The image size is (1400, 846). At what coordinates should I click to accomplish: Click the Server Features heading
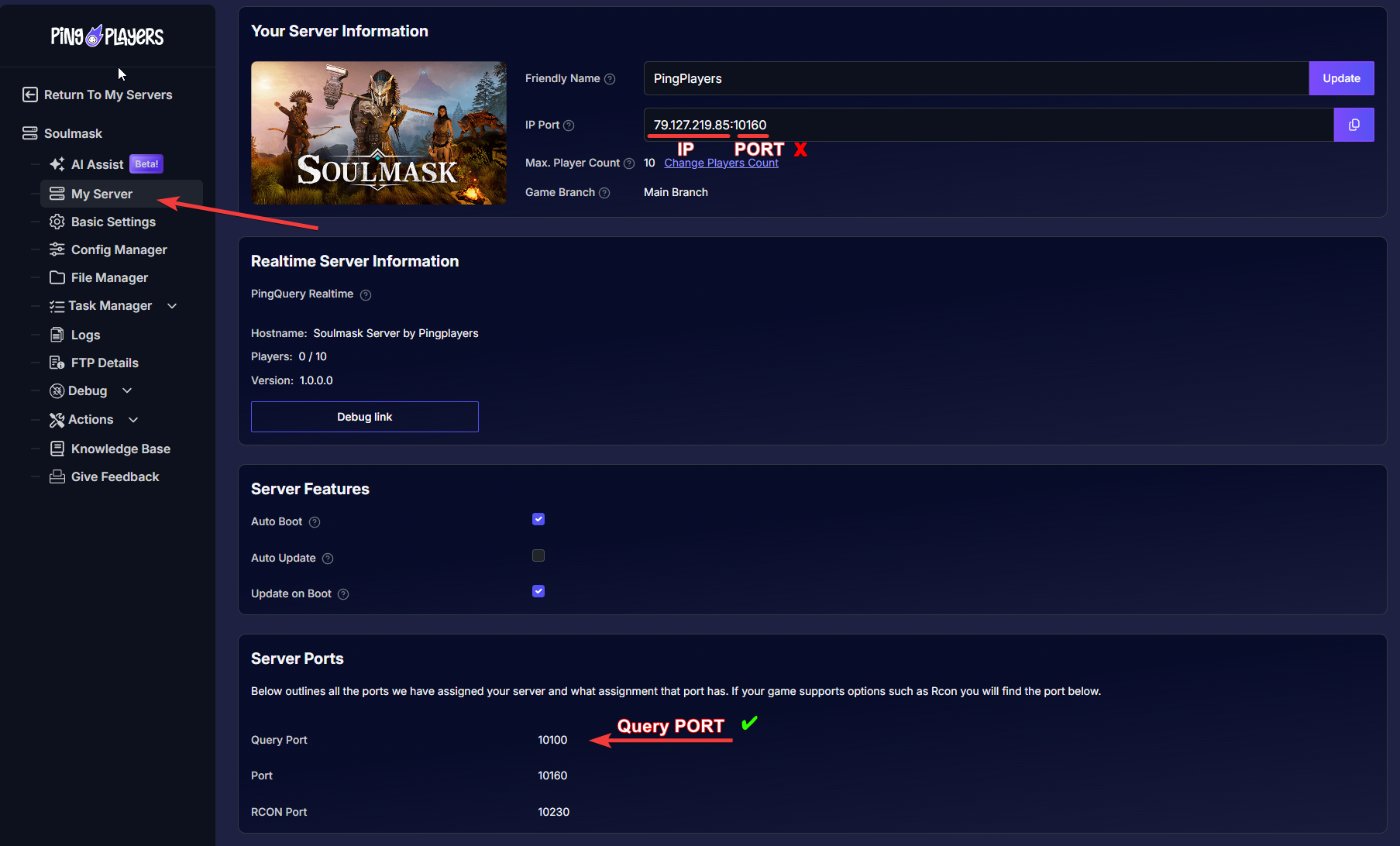tap(310, 489)
